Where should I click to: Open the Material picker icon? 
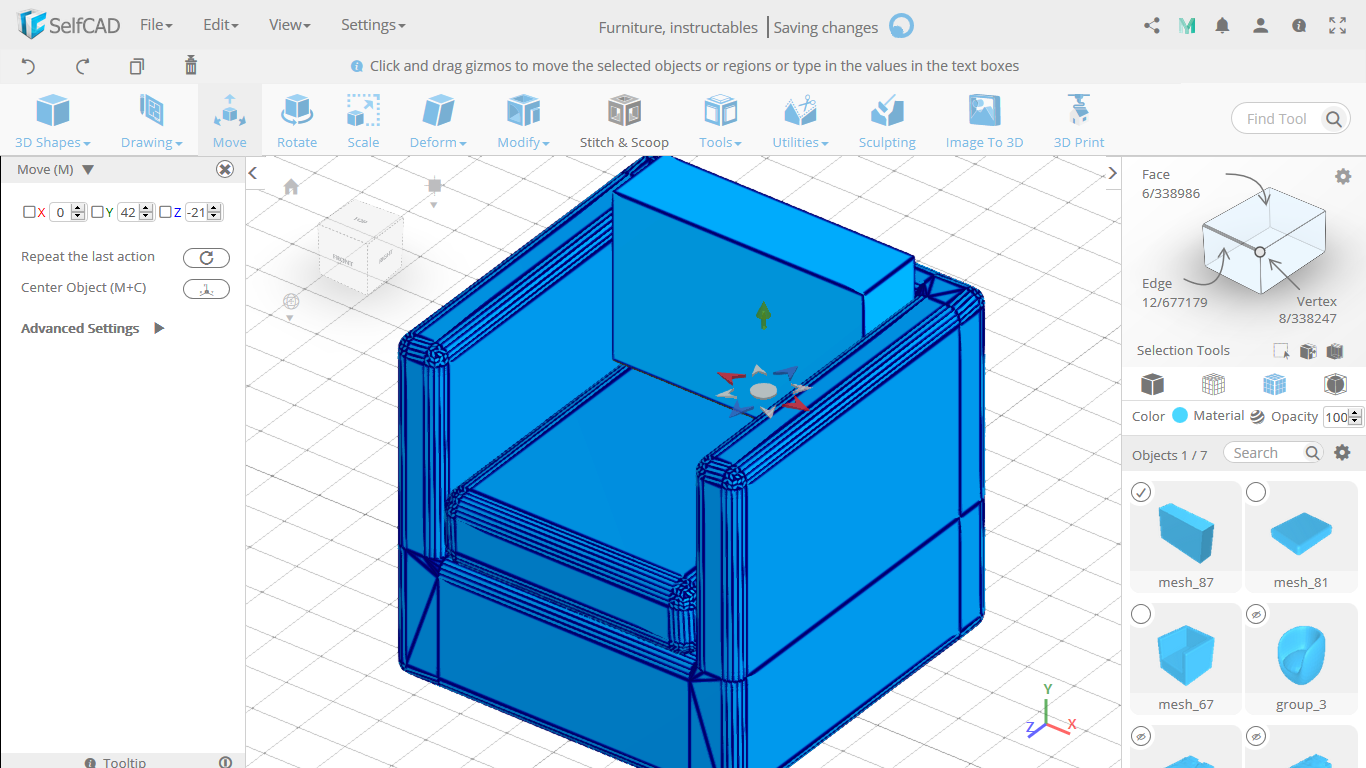coord(1257,417)
